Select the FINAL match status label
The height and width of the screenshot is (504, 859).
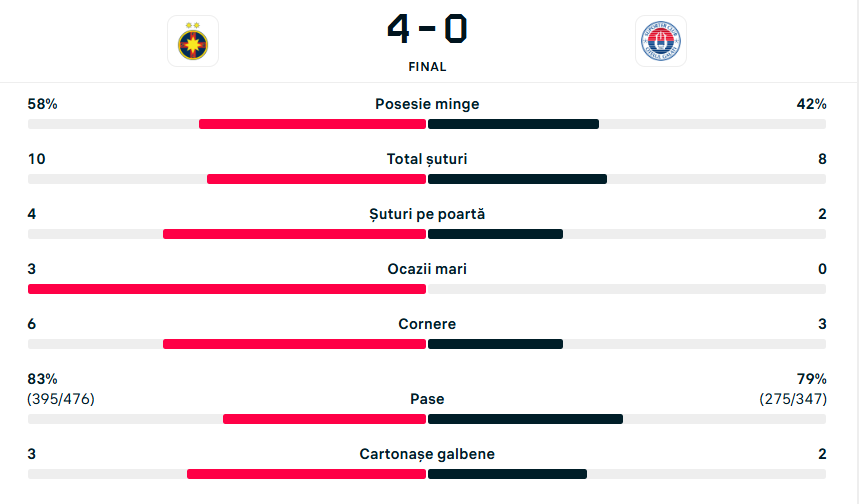pyautogui.click(x=427, y=67)
